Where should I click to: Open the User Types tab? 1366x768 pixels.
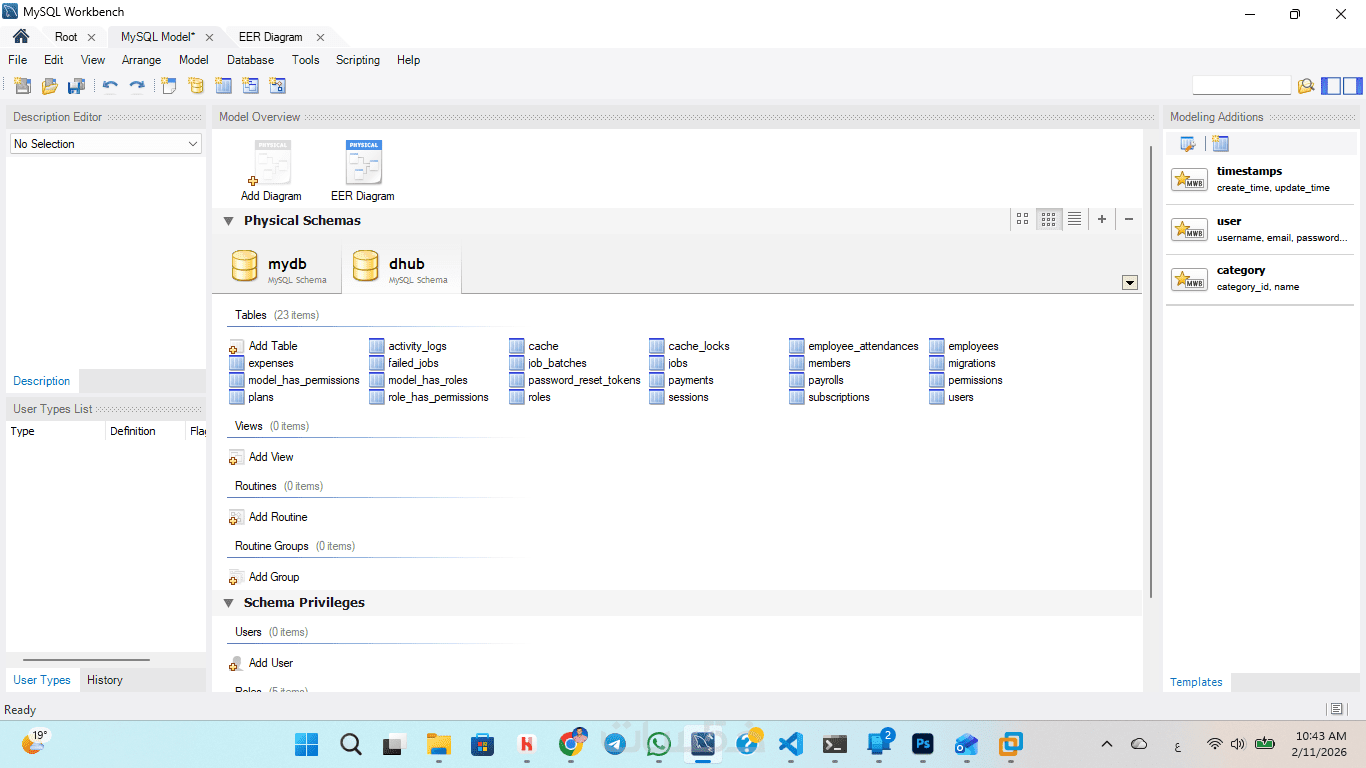tap(42, 680)
